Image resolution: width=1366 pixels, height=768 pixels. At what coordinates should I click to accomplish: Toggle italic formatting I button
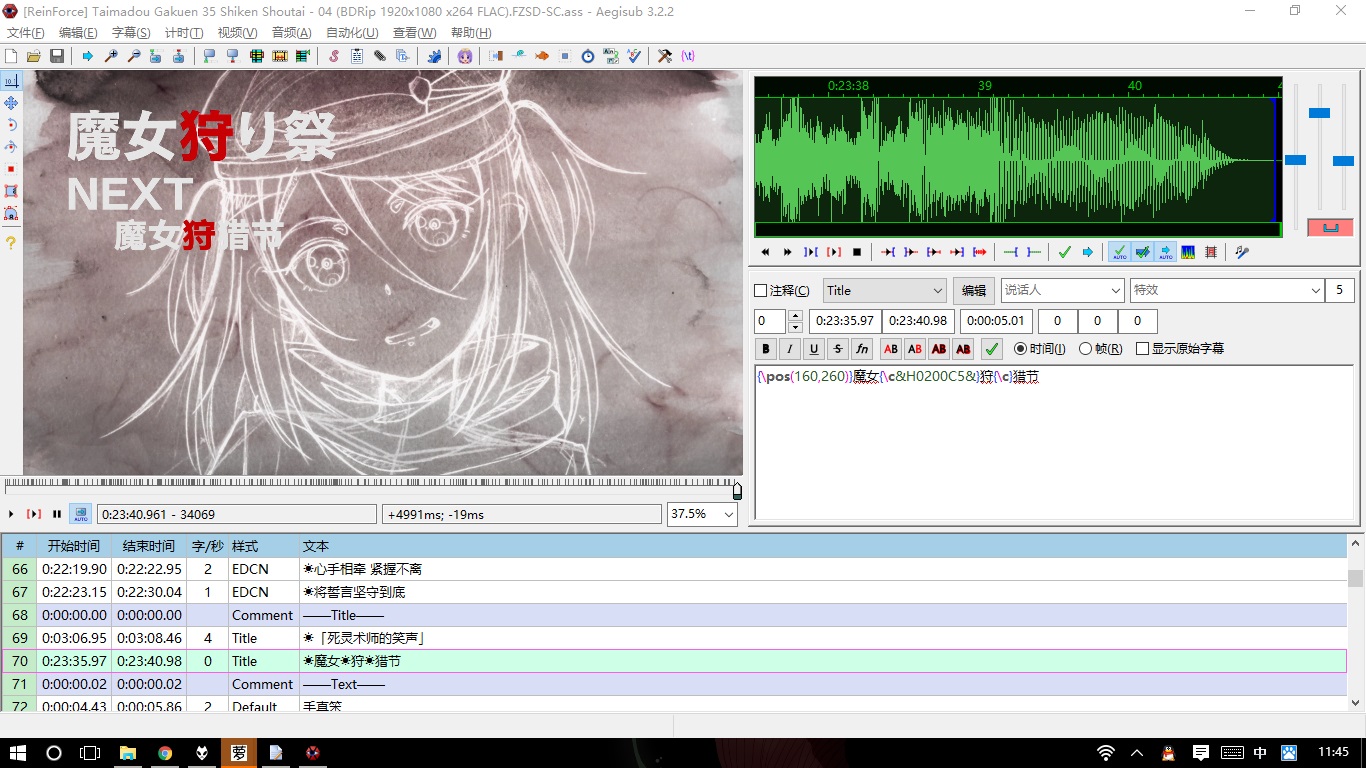pyautogui.click(x=790, y=349)
